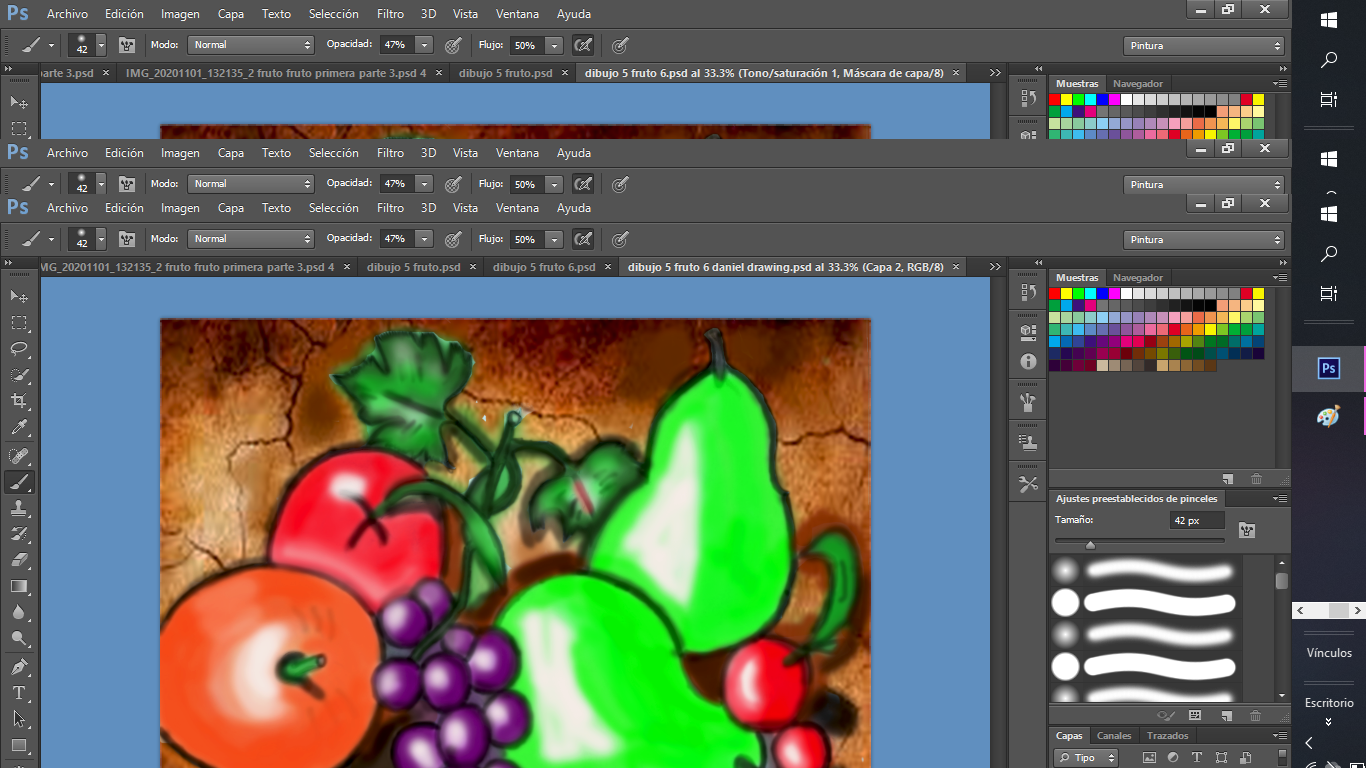
Task: Open the Clone Source panel stamp icon
Action: click(1028, 441)
